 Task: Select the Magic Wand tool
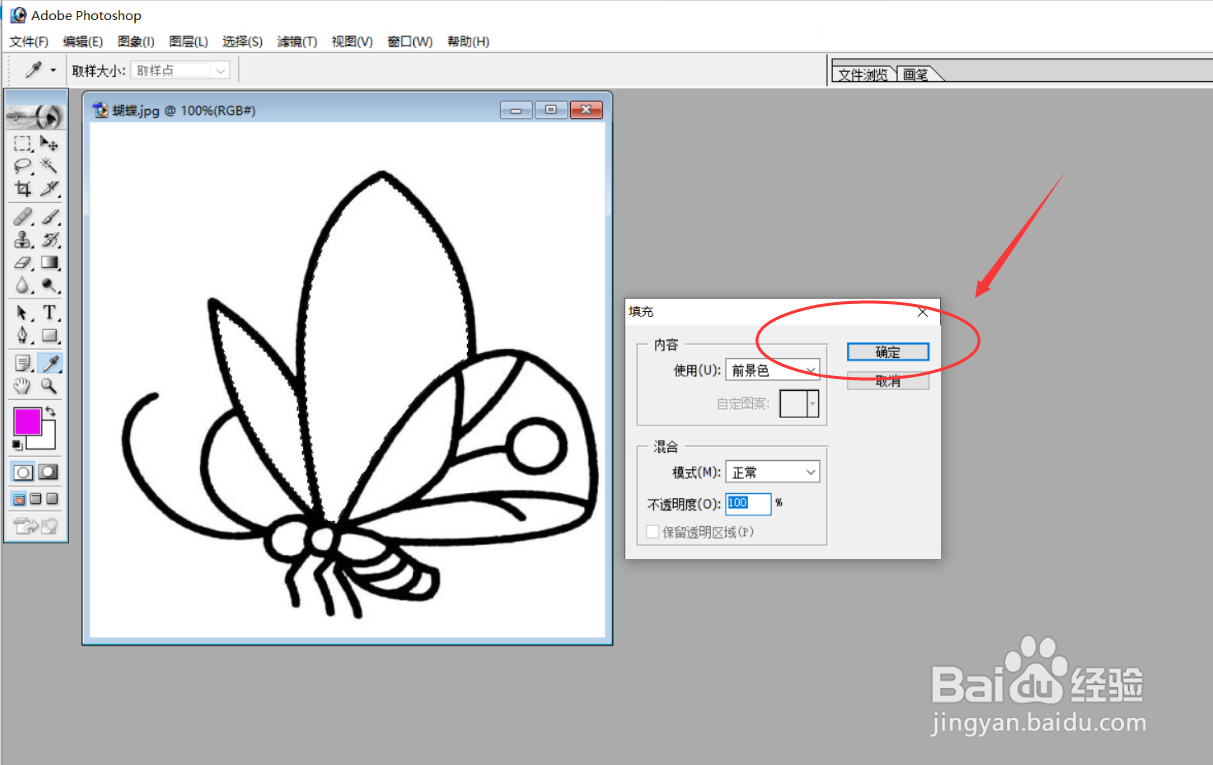49,166
